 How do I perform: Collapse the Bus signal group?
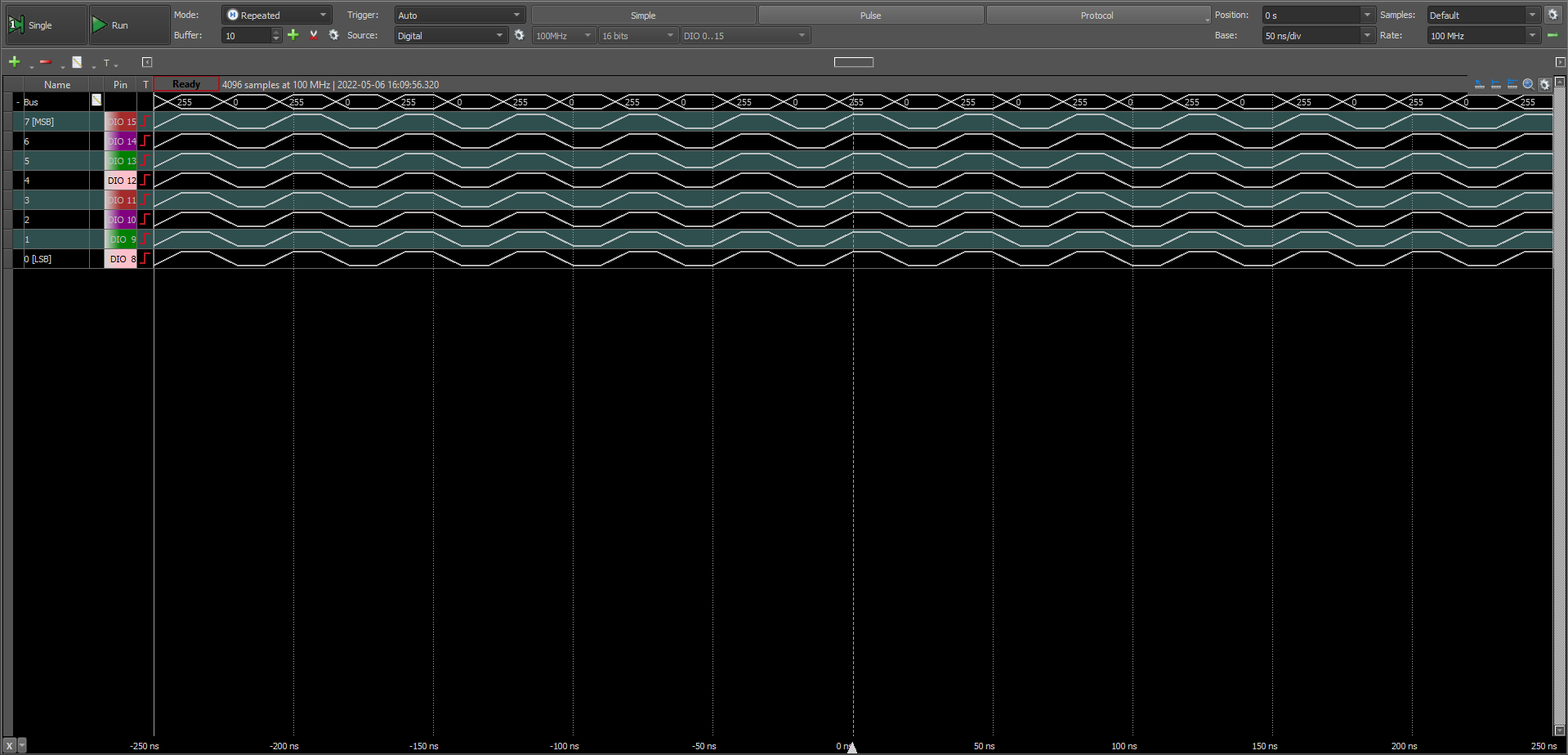point(17,102)
